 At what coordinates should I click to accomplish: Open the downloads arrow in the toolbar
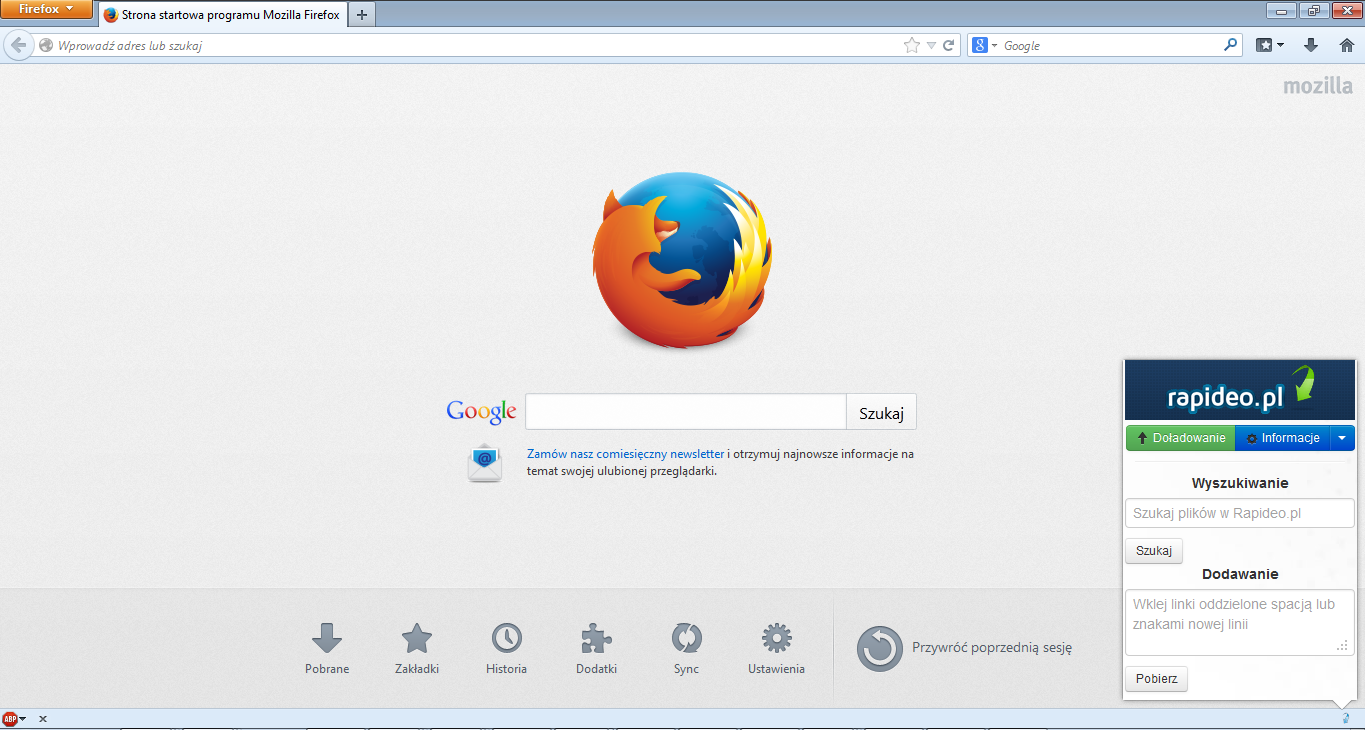[x=1311, y=45]
